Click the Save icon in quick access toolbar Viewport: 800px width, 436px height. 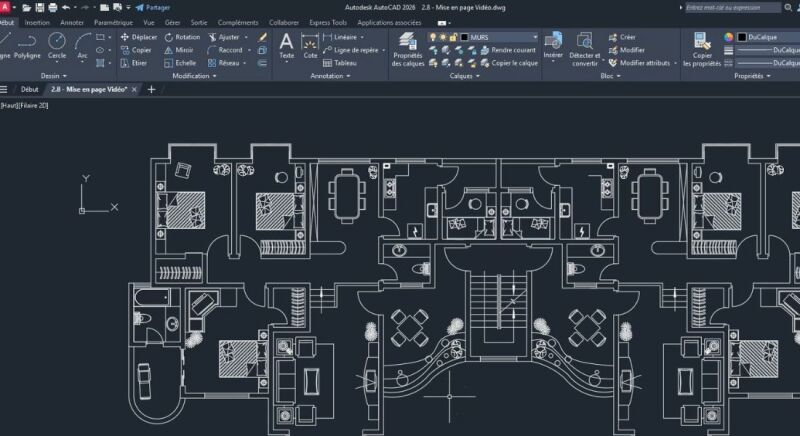click(39, 8)
